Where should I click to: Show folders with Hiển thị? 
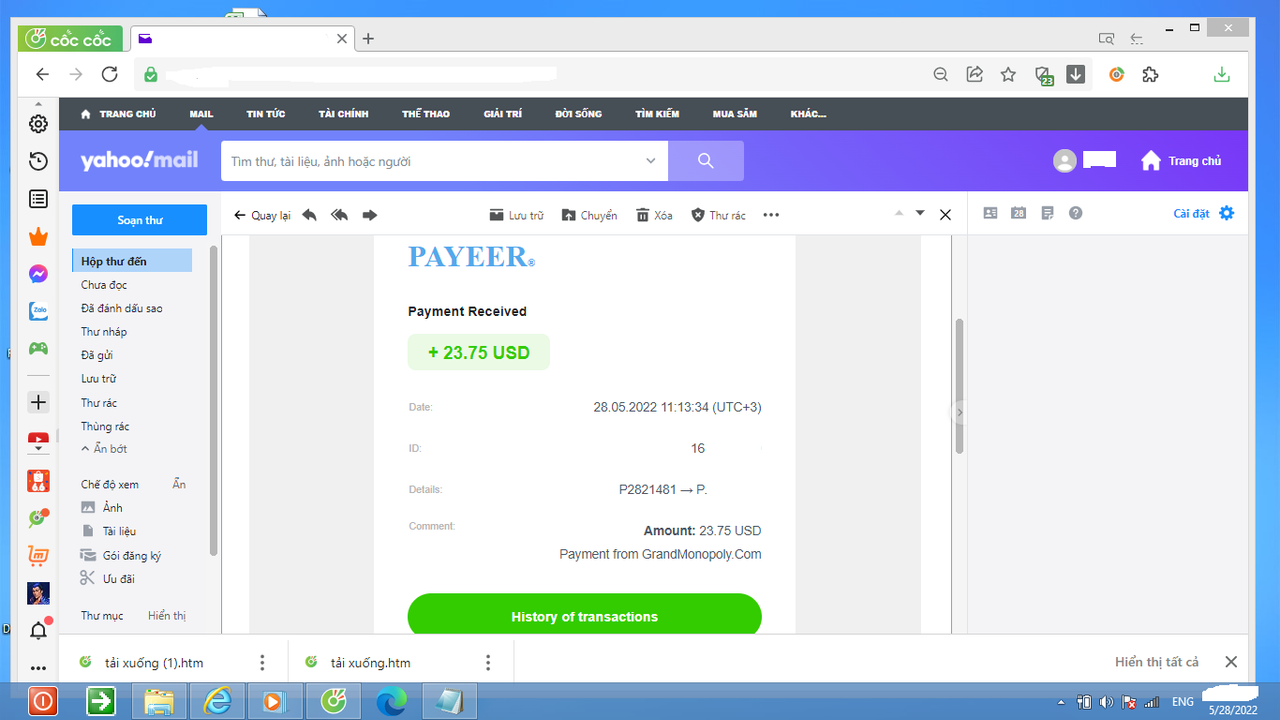click(167, 616)
